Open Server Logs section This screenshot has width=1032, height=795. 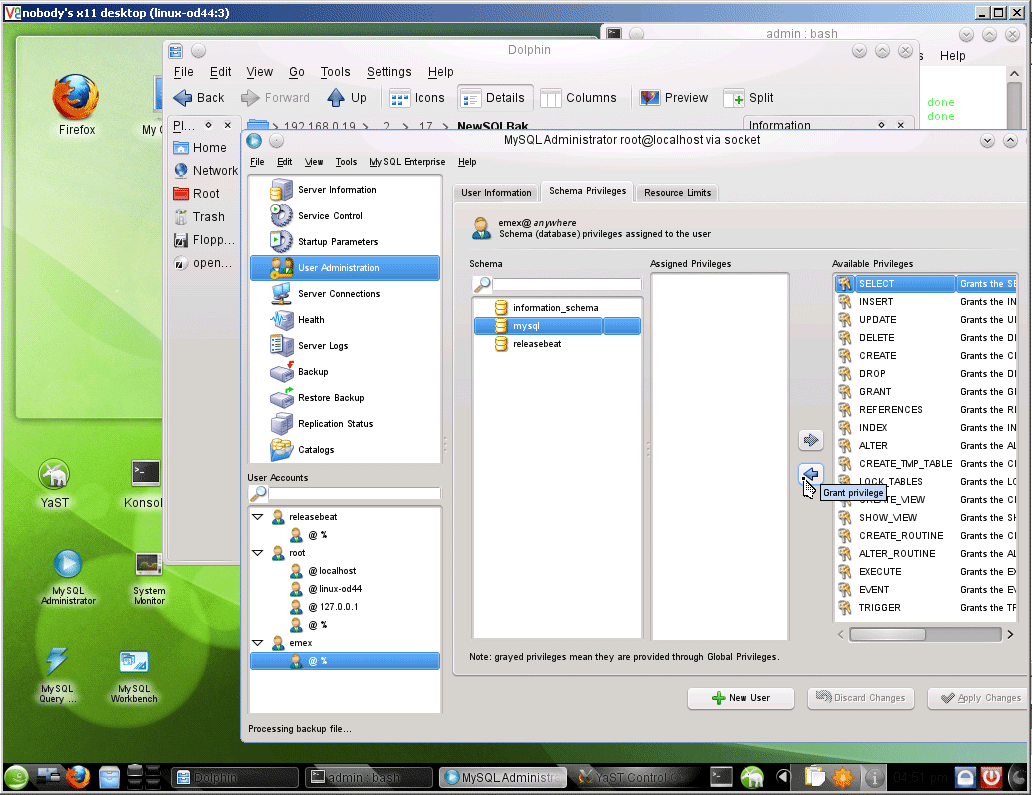[x=344, y=346]
